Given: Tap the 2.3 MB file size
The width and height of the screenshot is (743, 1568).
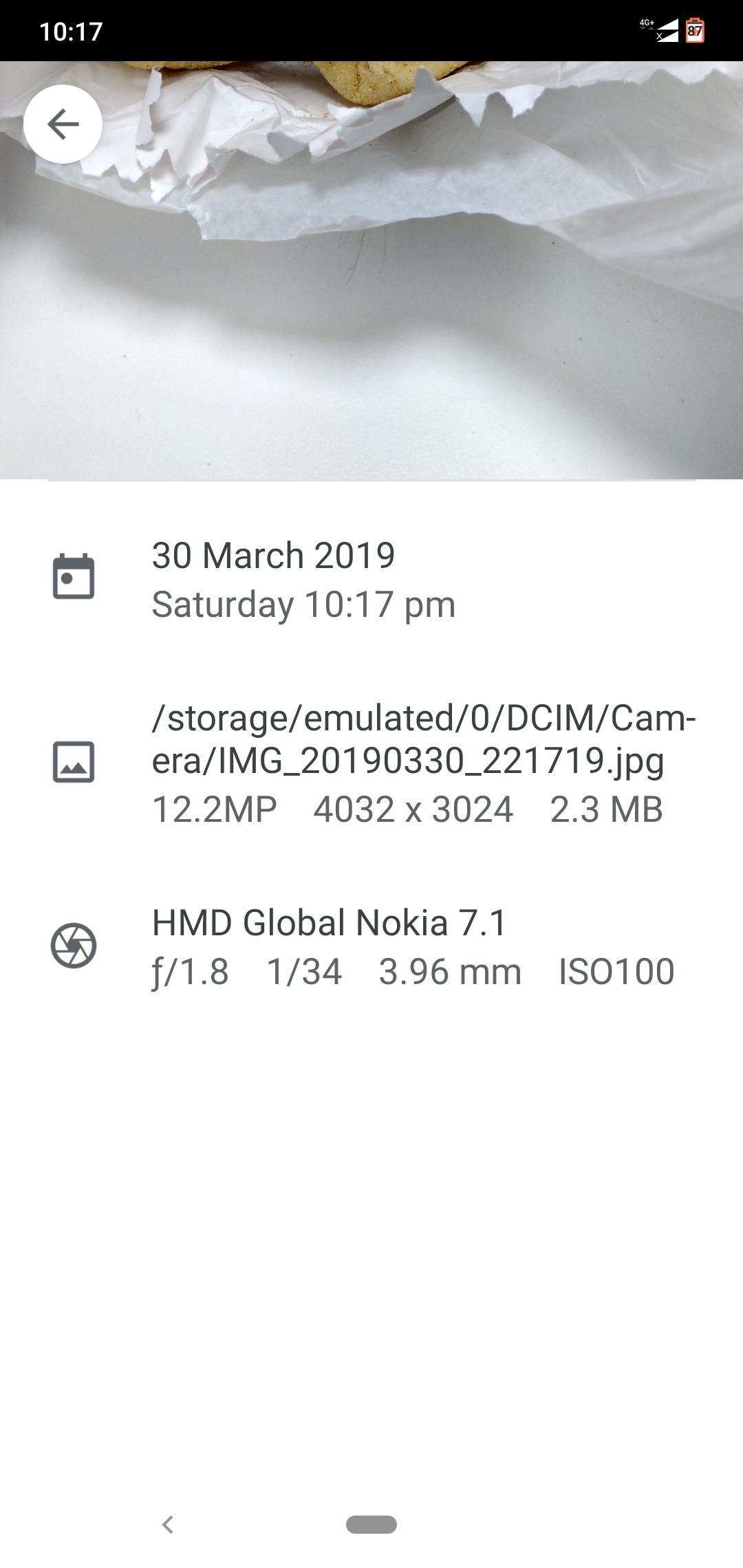Looking at the screenshot, I should tap(606, 809).
